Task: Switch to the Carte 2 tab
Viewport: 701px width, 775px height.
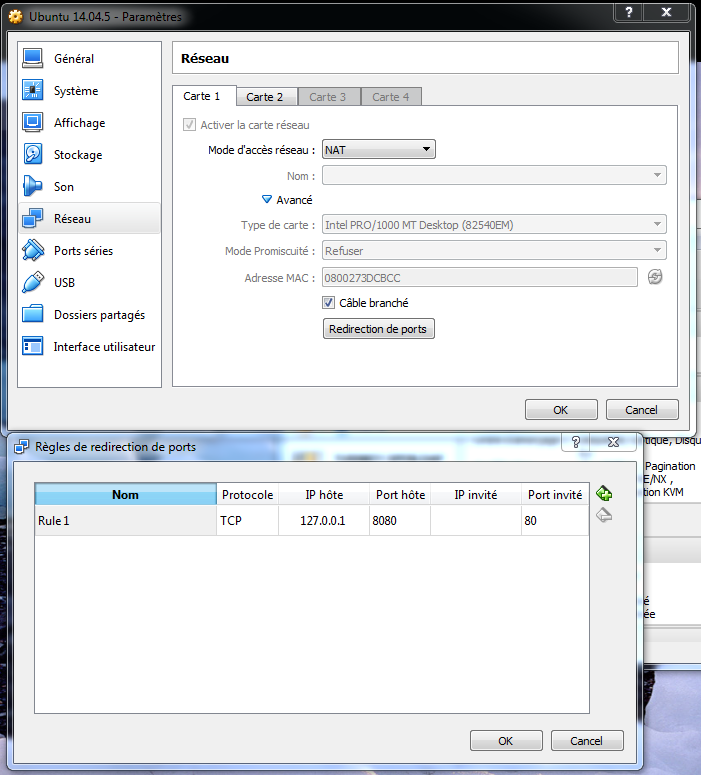Action: click(x=265, y=97)
